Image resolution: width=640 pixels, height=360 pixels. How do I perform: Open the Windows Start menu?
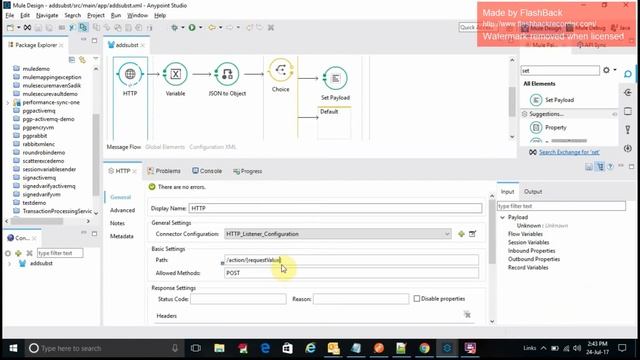[13, 348]
